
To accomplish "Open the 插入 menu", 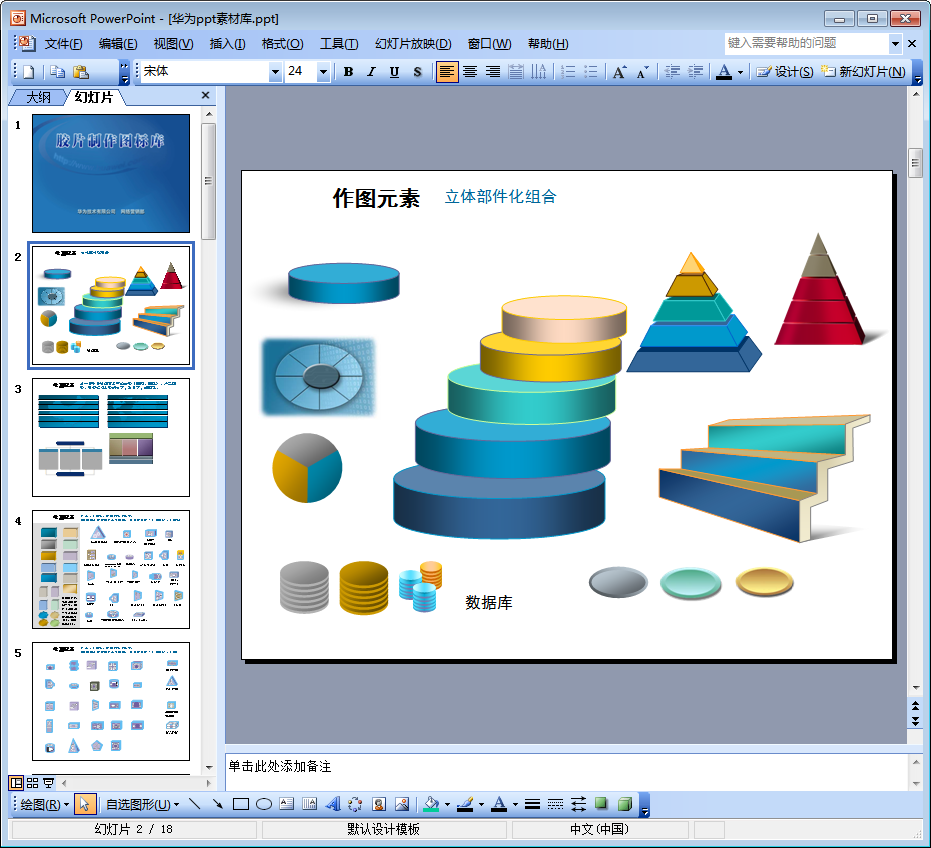I will click(x=227, y=44).
